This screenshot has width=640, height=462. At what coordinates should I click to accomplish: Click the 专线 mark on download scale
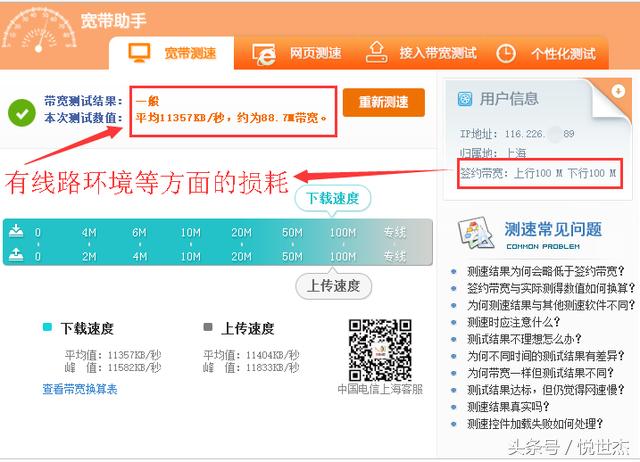click(x=395, y=233)
